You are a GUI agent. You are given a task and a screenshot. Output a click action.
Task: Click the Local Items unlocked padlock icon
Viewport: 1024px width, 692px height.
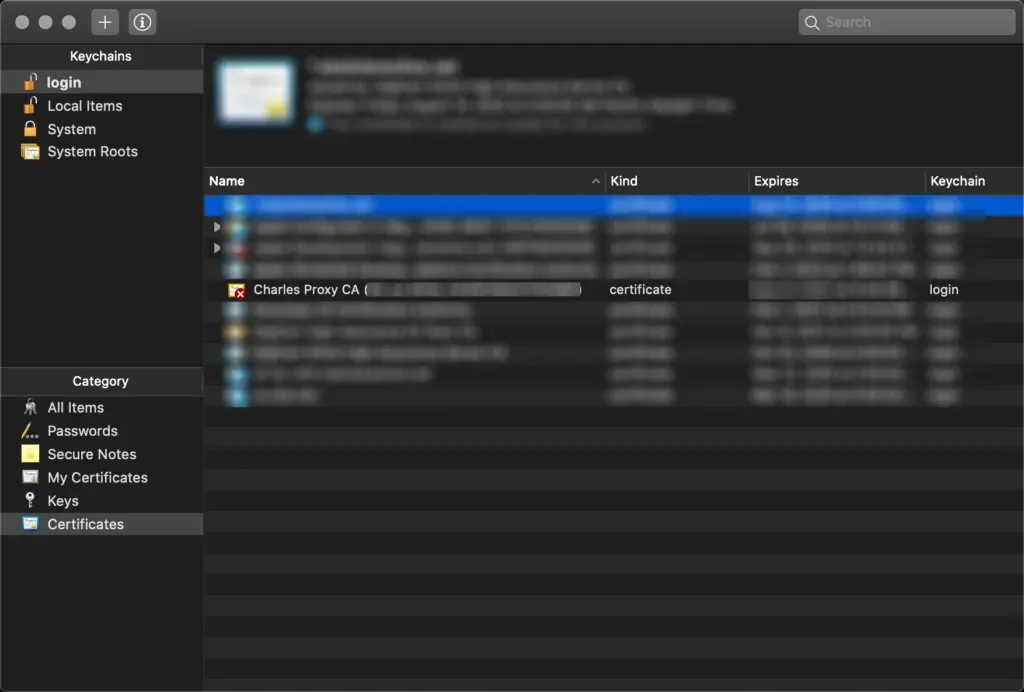coord(30,105)
